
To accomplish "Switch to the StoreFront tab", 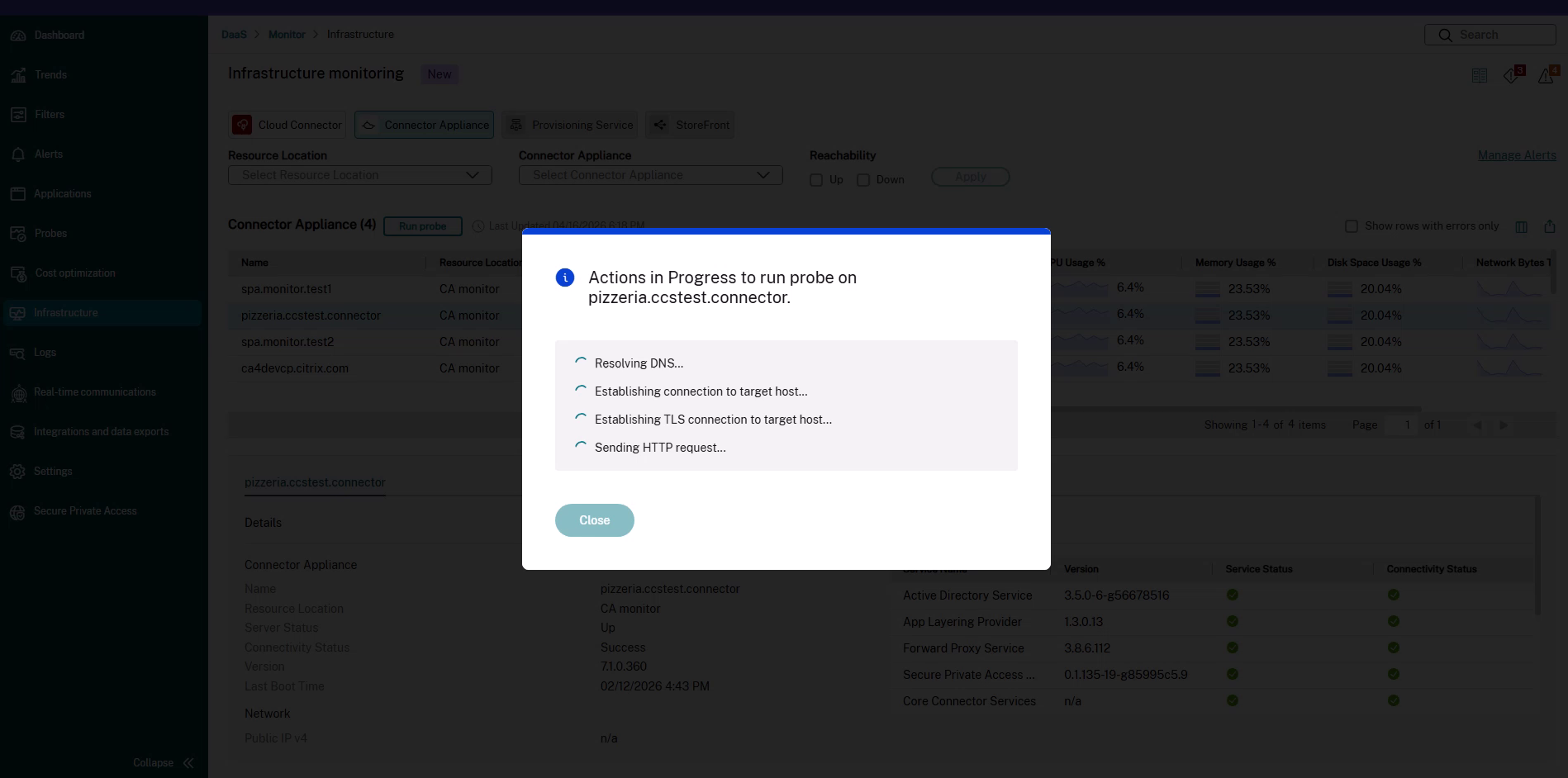I will click(x=691, y=125).
